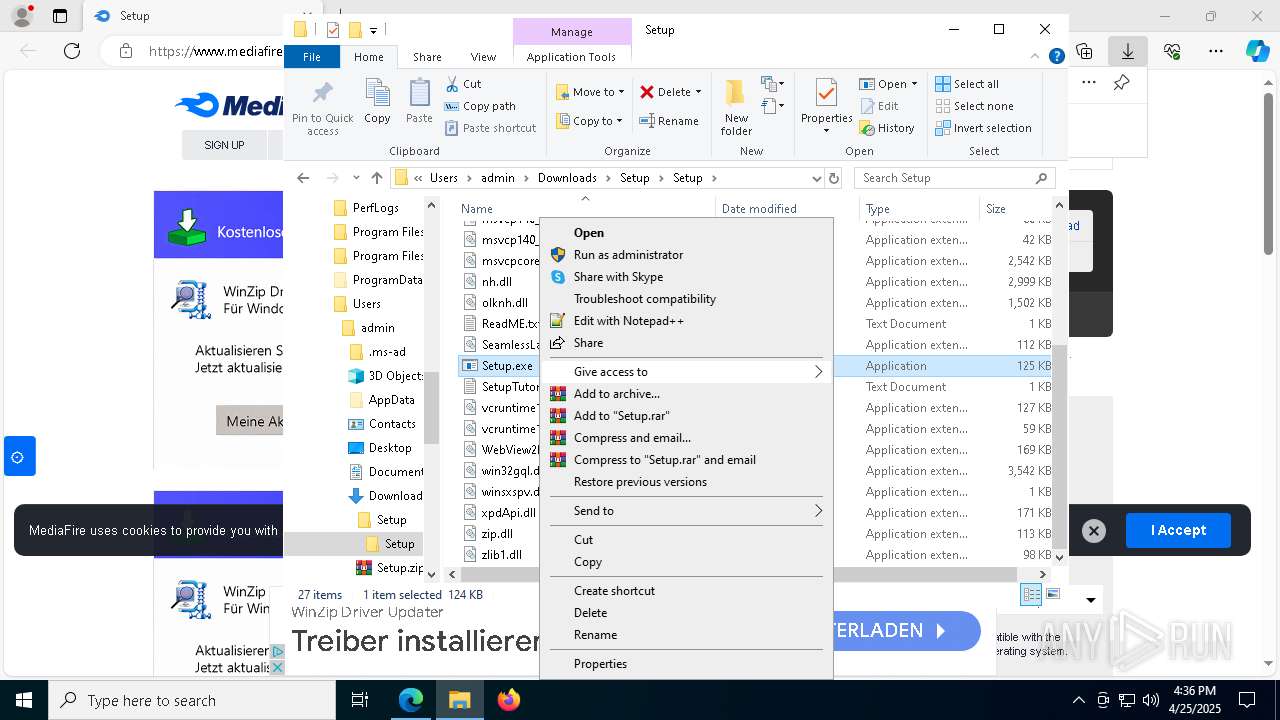Click the Paste ribbon icon
Screen dimensions: 1280x720
pyautogui.click(x=419, y=102)
